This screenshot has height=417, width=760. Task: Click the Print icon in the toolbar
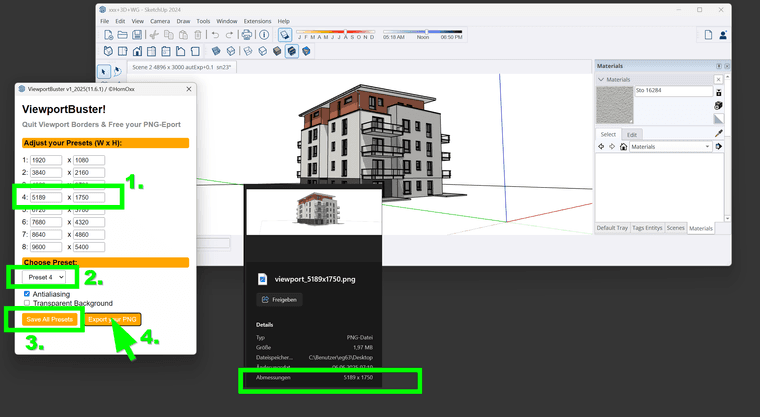click(246, 35)
